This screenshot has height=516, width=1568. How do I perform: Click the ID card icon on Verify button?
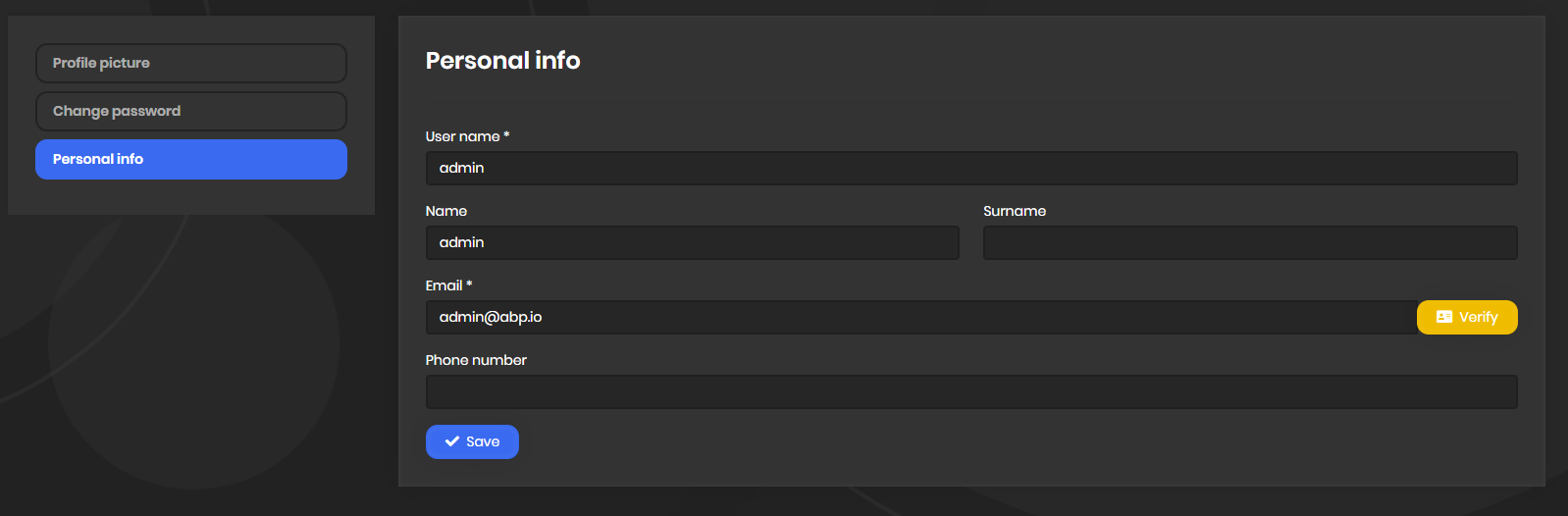click(1443, 317)
